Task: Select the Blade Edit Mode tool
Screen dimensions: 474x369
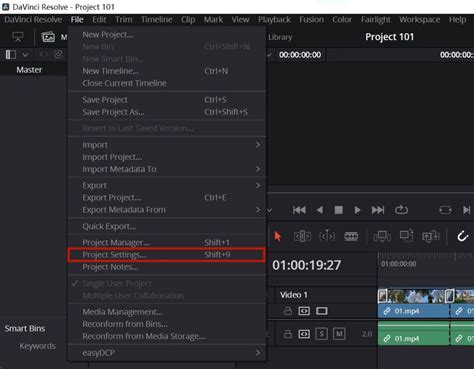Action: (x=351, y=236)
